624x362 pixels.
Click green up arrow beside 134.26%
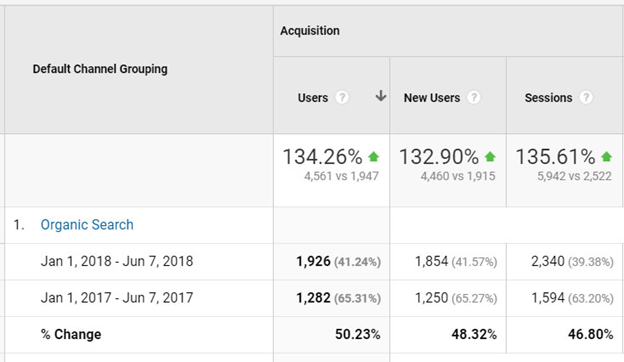(373, 157)
